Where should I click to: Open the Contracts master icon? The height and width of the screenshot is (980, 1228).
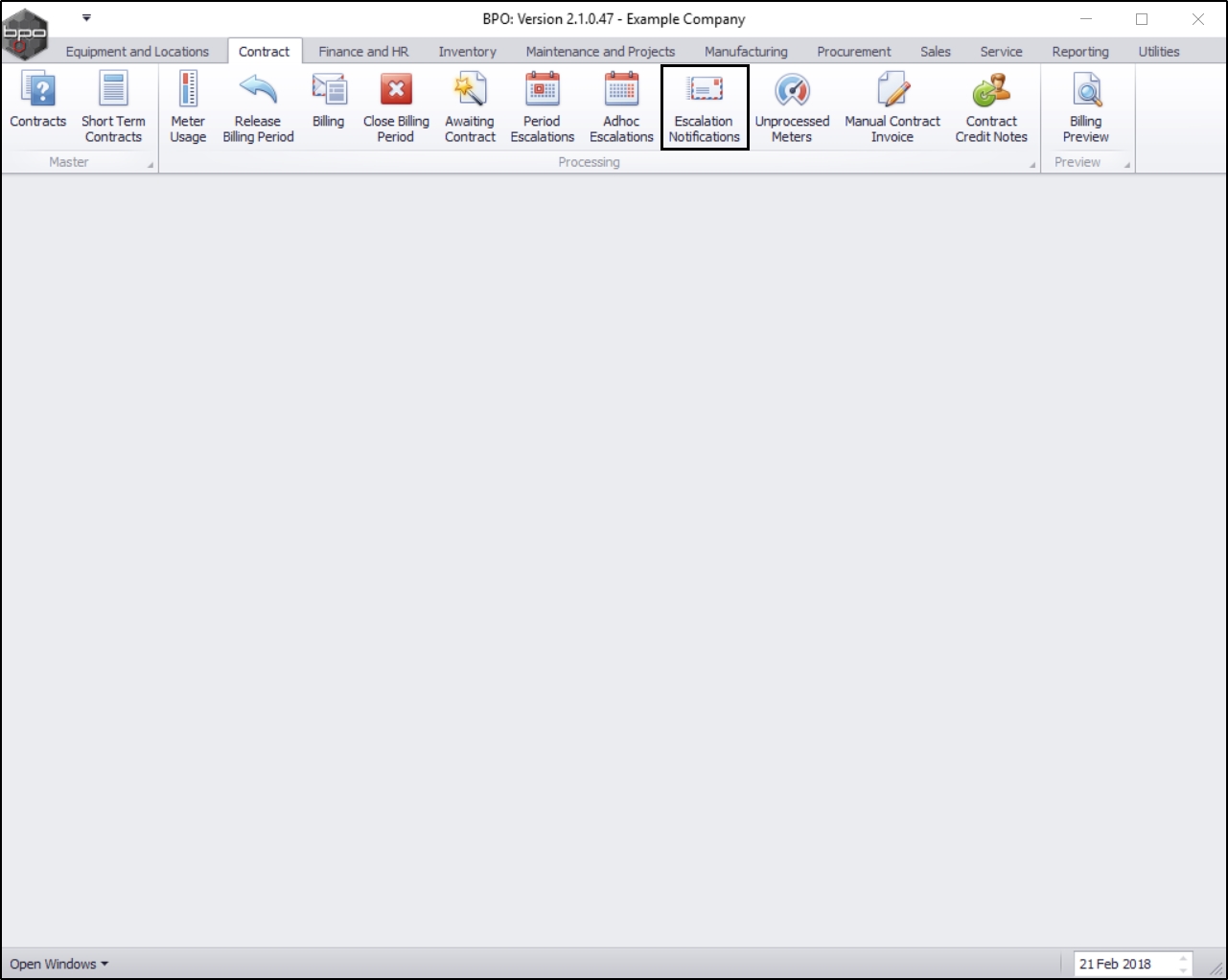(x=38, y=101)
